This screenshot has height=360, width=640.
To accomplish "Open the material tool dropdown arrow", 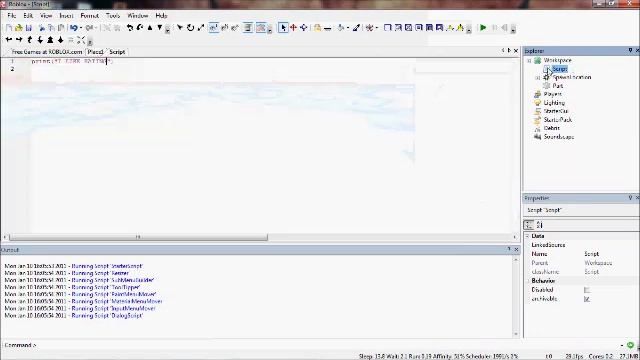I will (x=377, y=28).
